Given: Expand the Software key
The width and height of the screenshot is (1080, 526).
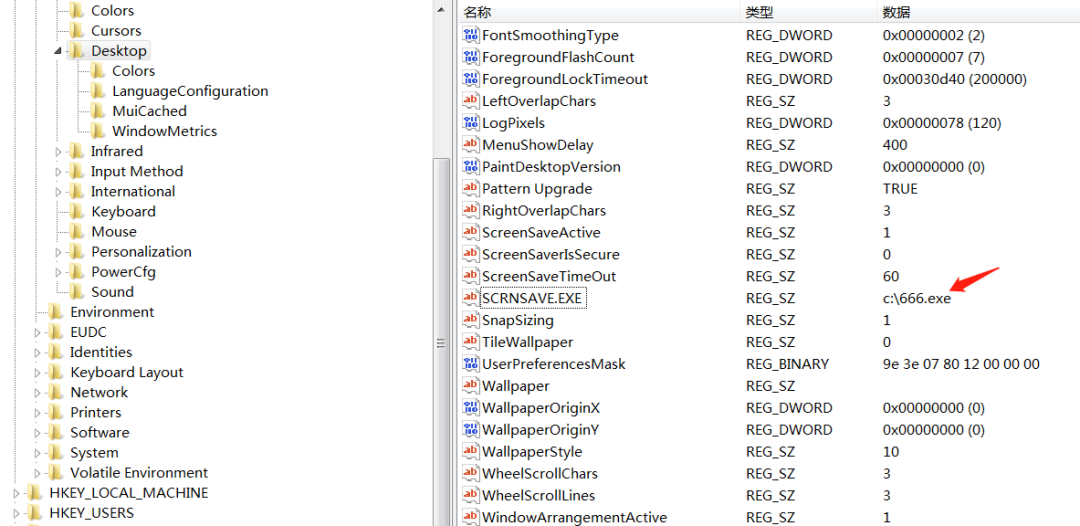Looking at the screenshot, I should point(38,432).
